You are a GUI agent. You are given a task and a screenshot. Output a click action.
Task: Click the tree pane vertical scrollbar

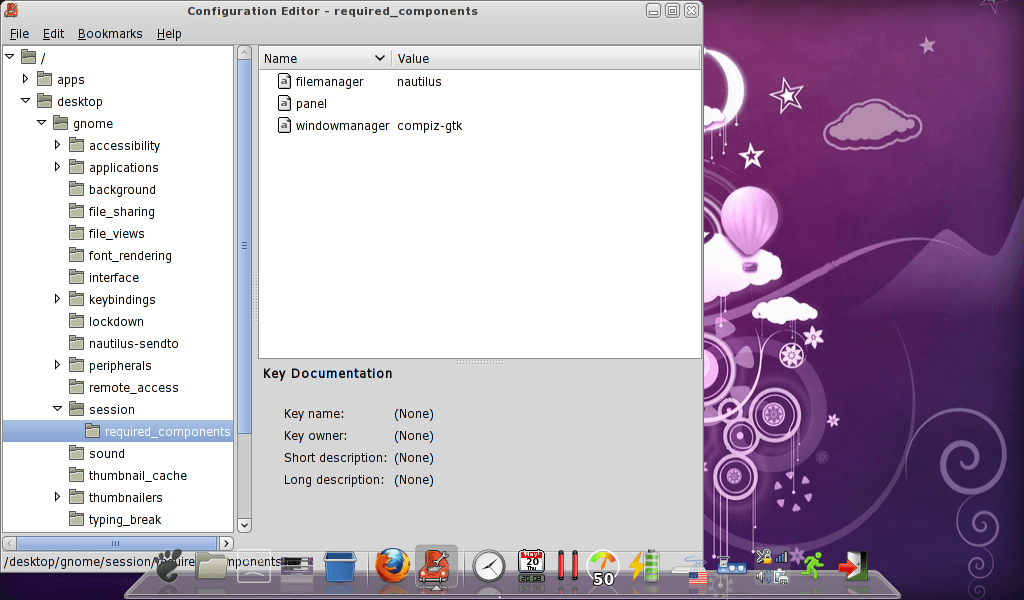(x=244, y=245)
